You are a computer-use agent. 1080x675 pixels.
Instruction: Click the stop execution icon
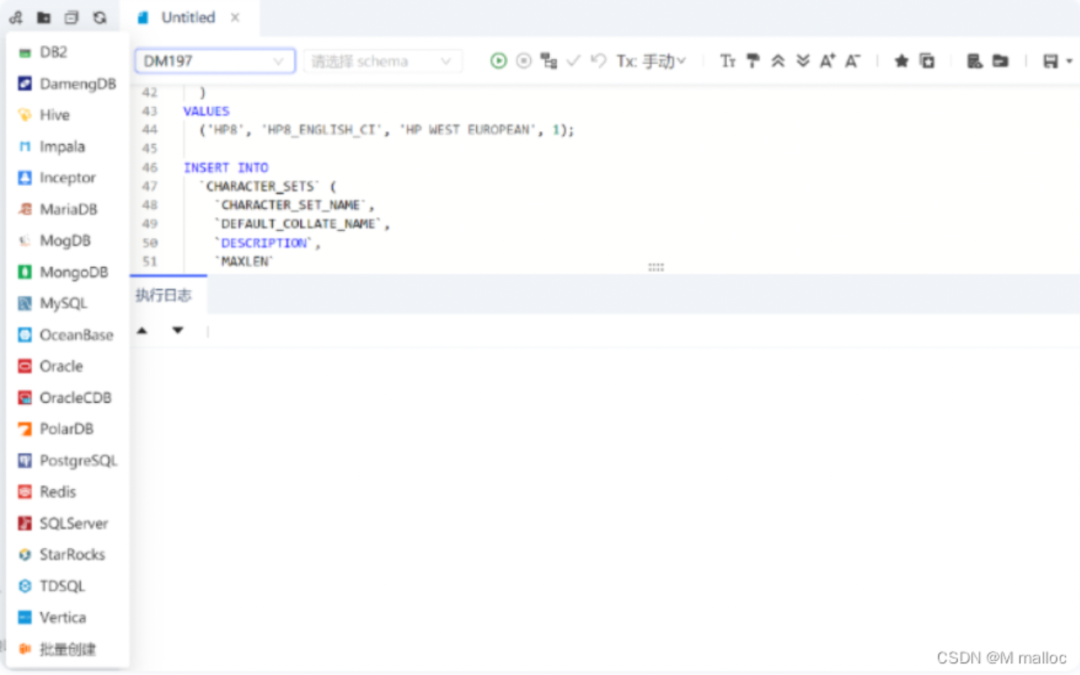tap(523, 61)
